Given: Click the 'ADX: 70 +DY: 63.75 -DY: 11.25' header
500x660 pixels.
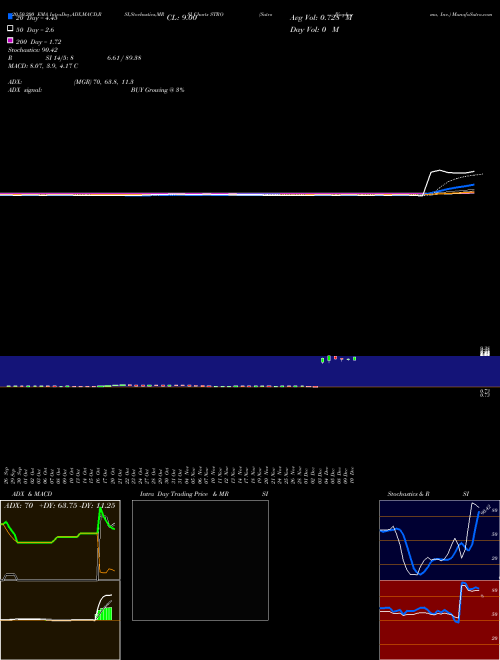Looking at the screenshot, I should (59, 506).
